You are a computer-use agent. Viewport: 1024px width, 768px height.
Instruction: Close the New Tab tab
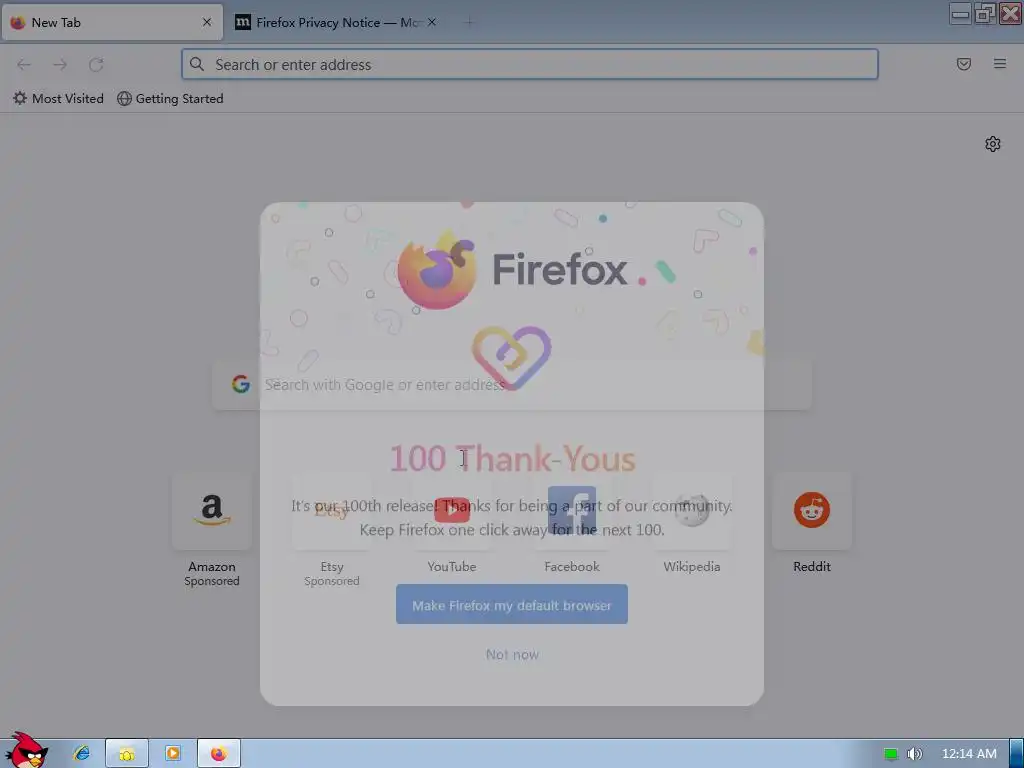(x=207, y=22)
